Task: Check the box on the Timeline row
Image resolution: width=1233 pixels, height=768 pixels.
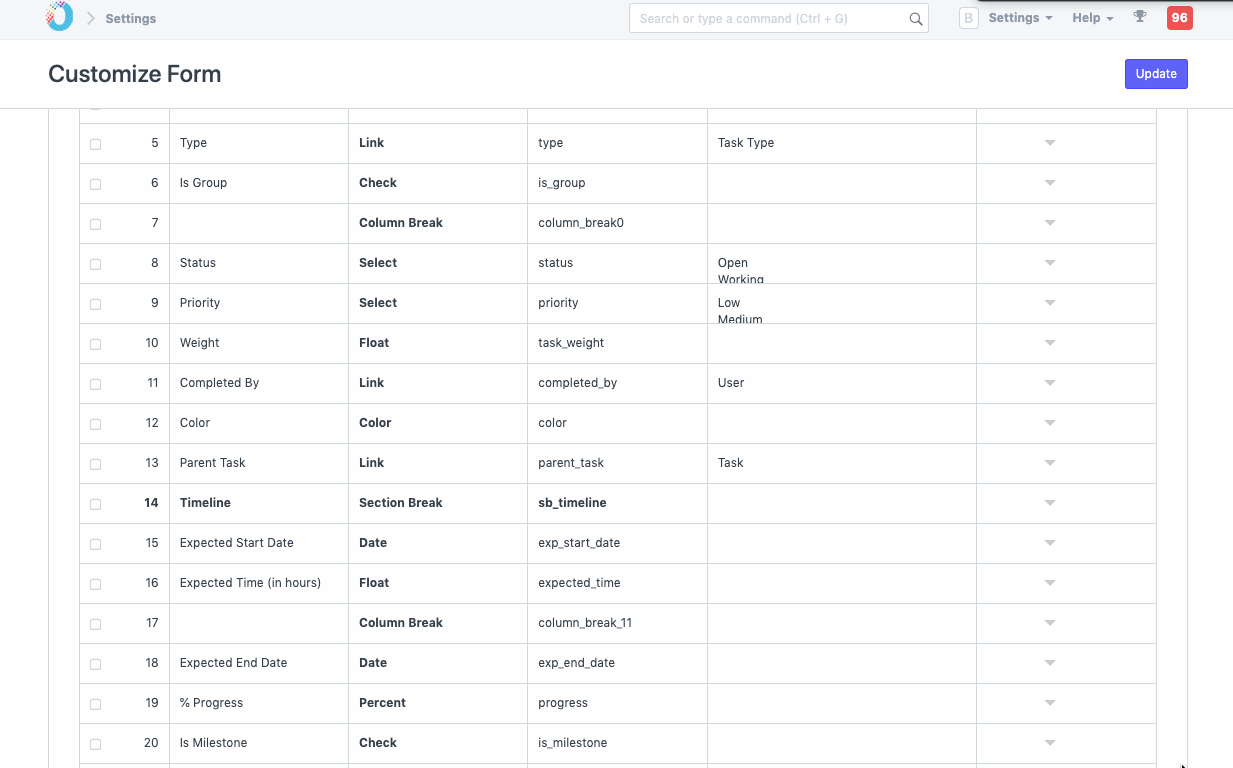Action: pyautogui.click(x=96, y=504)
